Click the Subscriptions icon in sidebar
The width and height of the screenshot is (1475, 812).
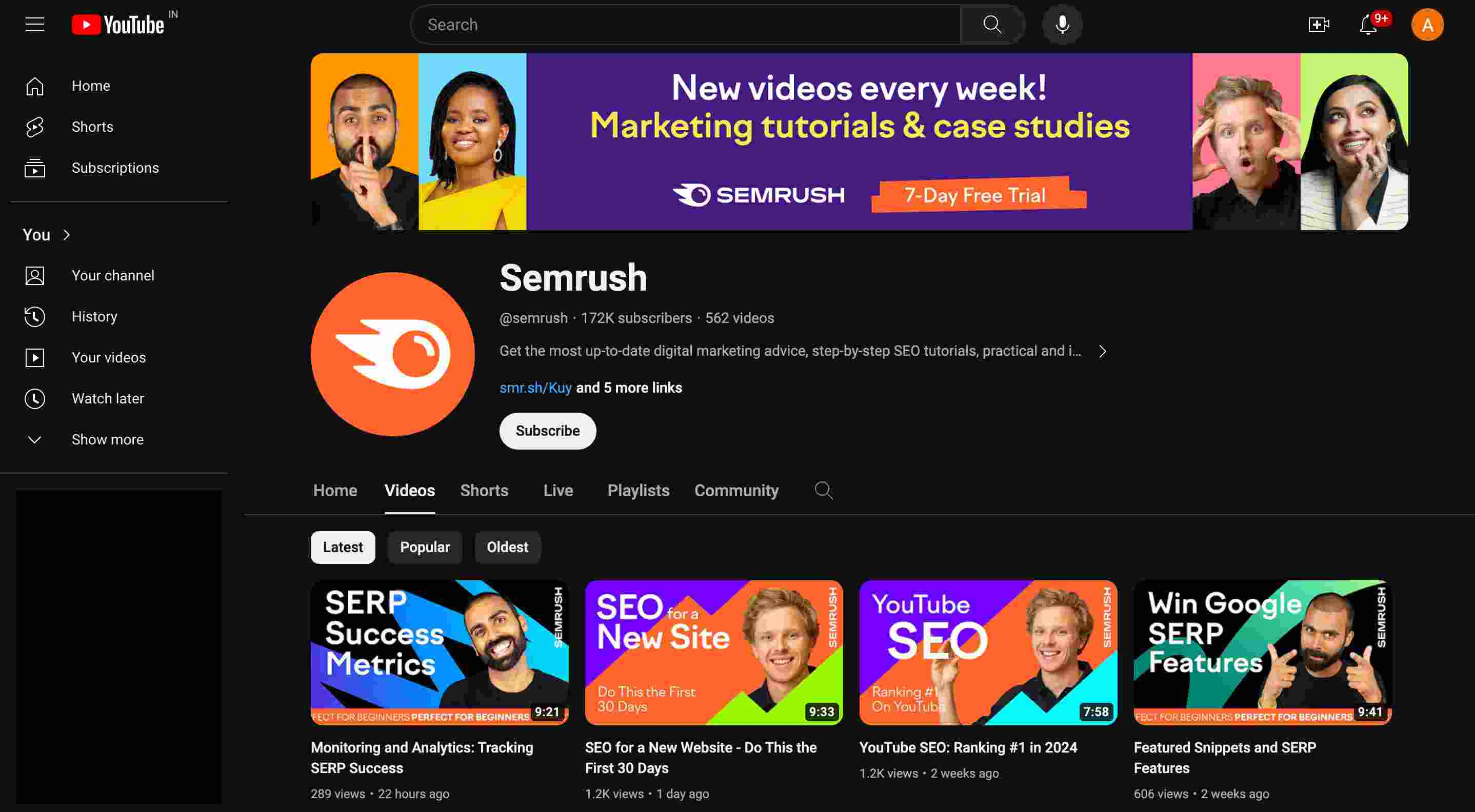pos(34,168)
